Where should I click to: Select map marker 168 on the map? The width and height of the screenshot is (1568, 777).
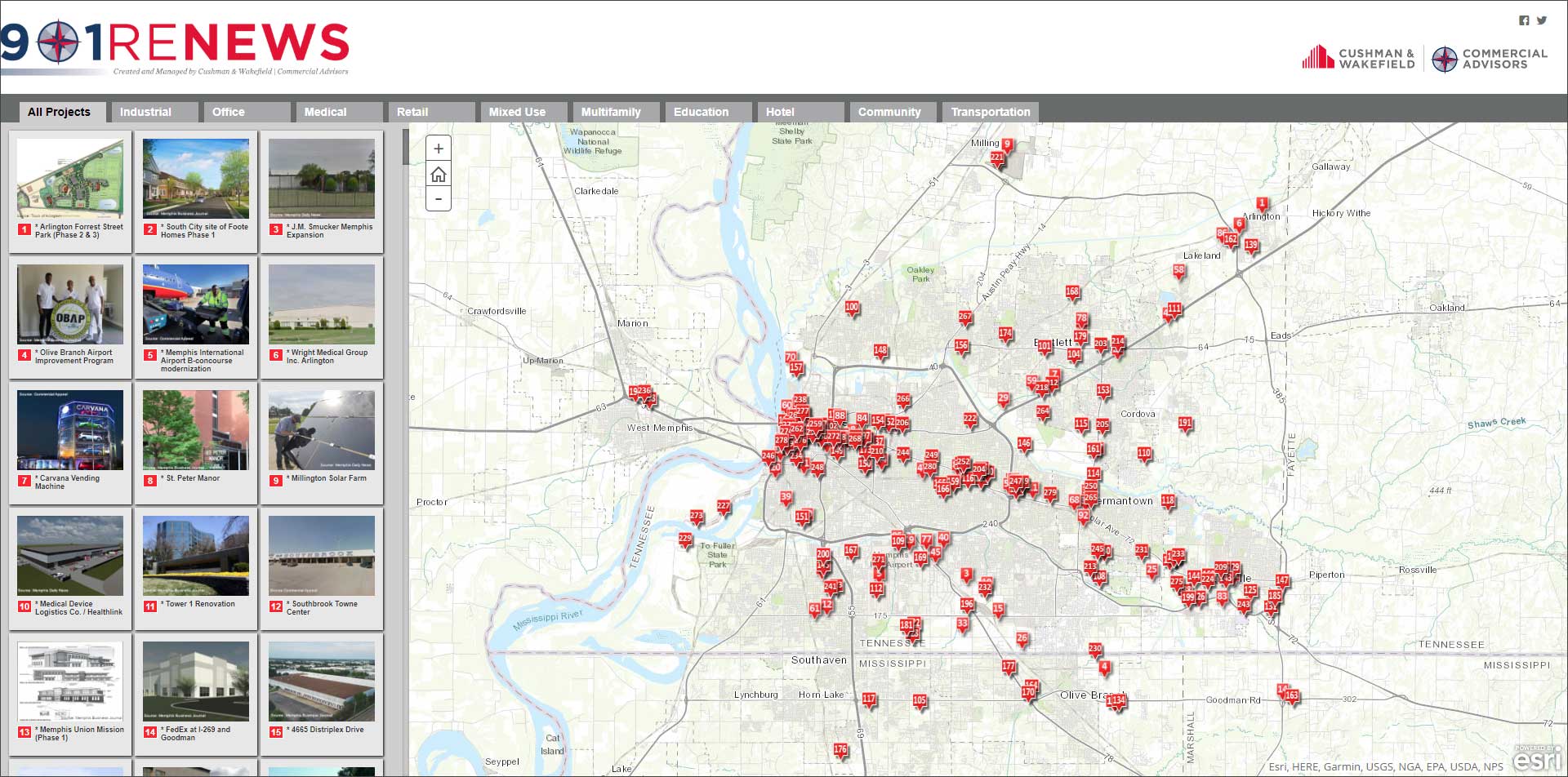click(x=1072, y=292)
